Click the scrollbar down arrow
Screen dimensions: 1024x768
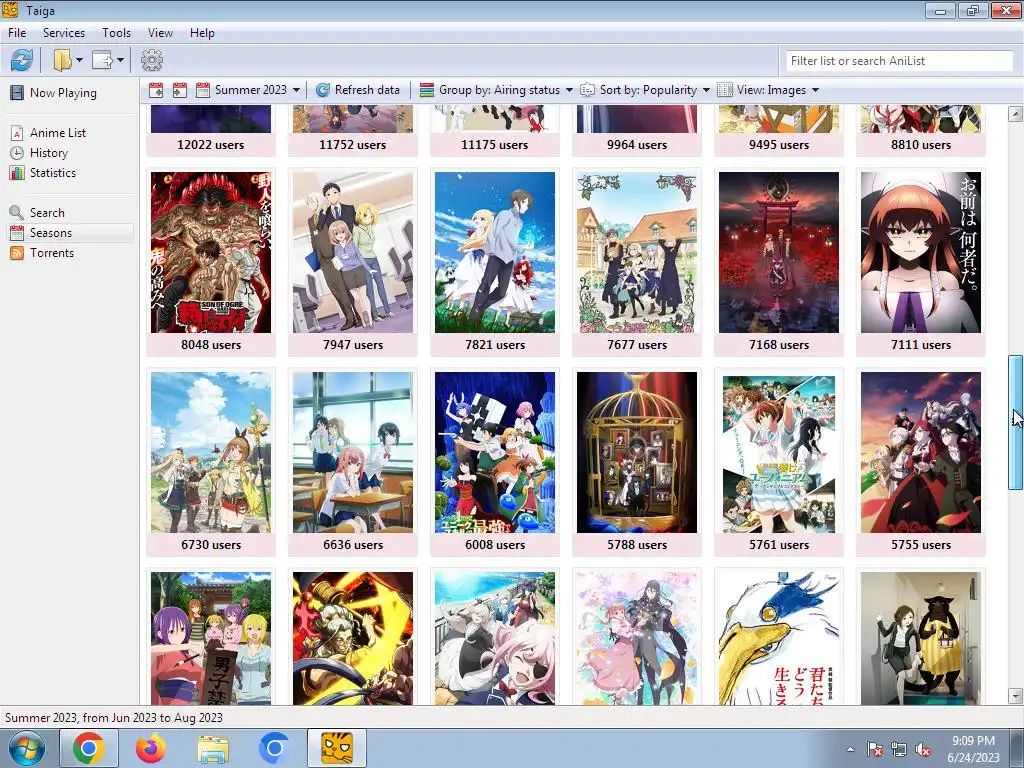[x=1015, y=696]
